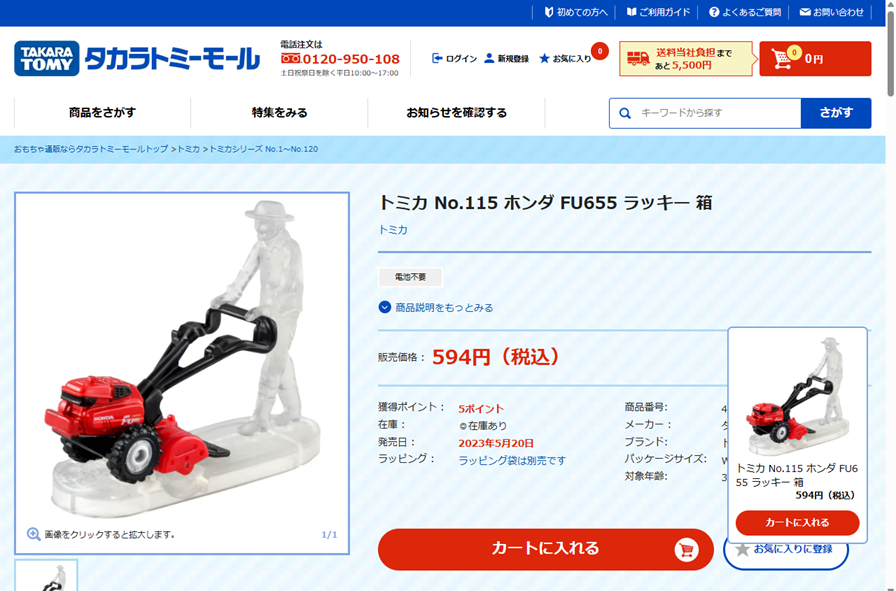Open favorites via the star お気に入り icon

[544, 58]
